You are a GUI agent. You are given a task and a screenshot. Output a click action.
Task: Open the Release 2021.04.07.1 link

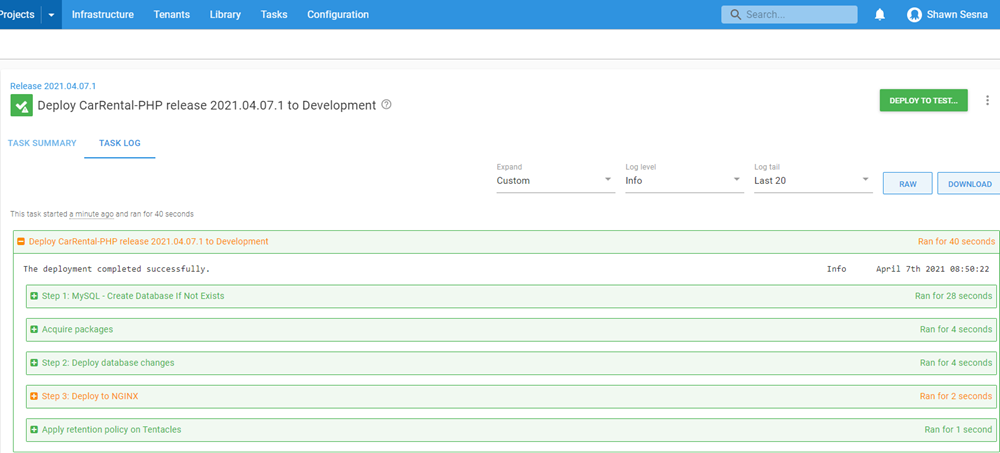click(x=53, y=86)
